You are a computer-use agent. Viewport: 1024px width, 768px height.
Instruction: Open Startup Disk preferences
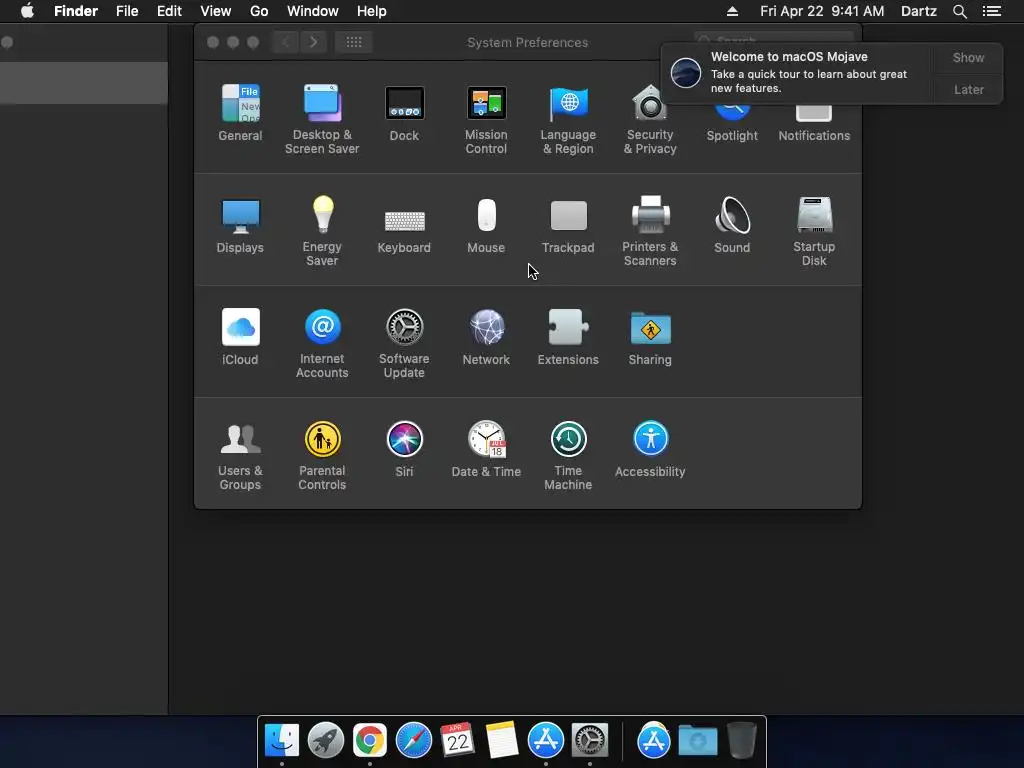pyautogui.click(x=814, y=231)
